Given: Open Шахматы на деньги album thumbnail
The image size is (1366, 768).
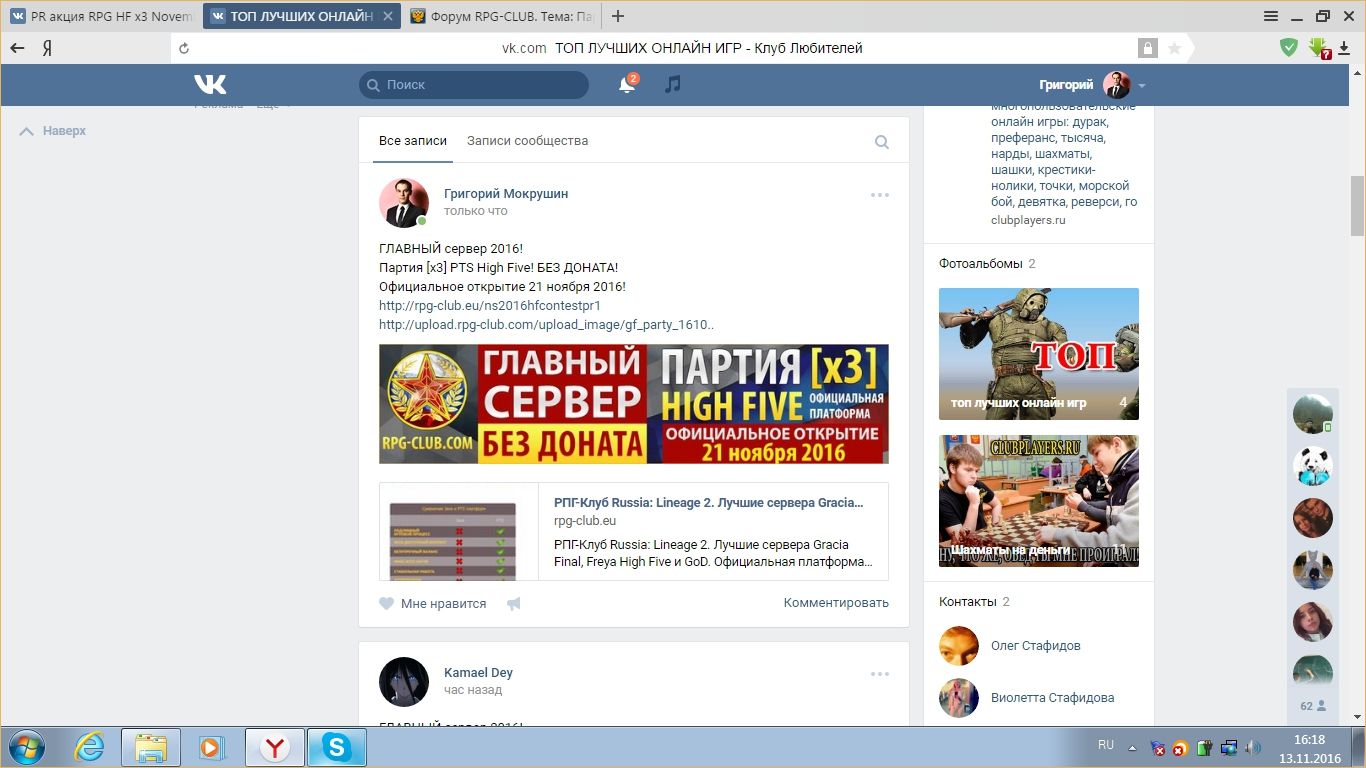Looking at the screenshot, I should pos(1039,501).
